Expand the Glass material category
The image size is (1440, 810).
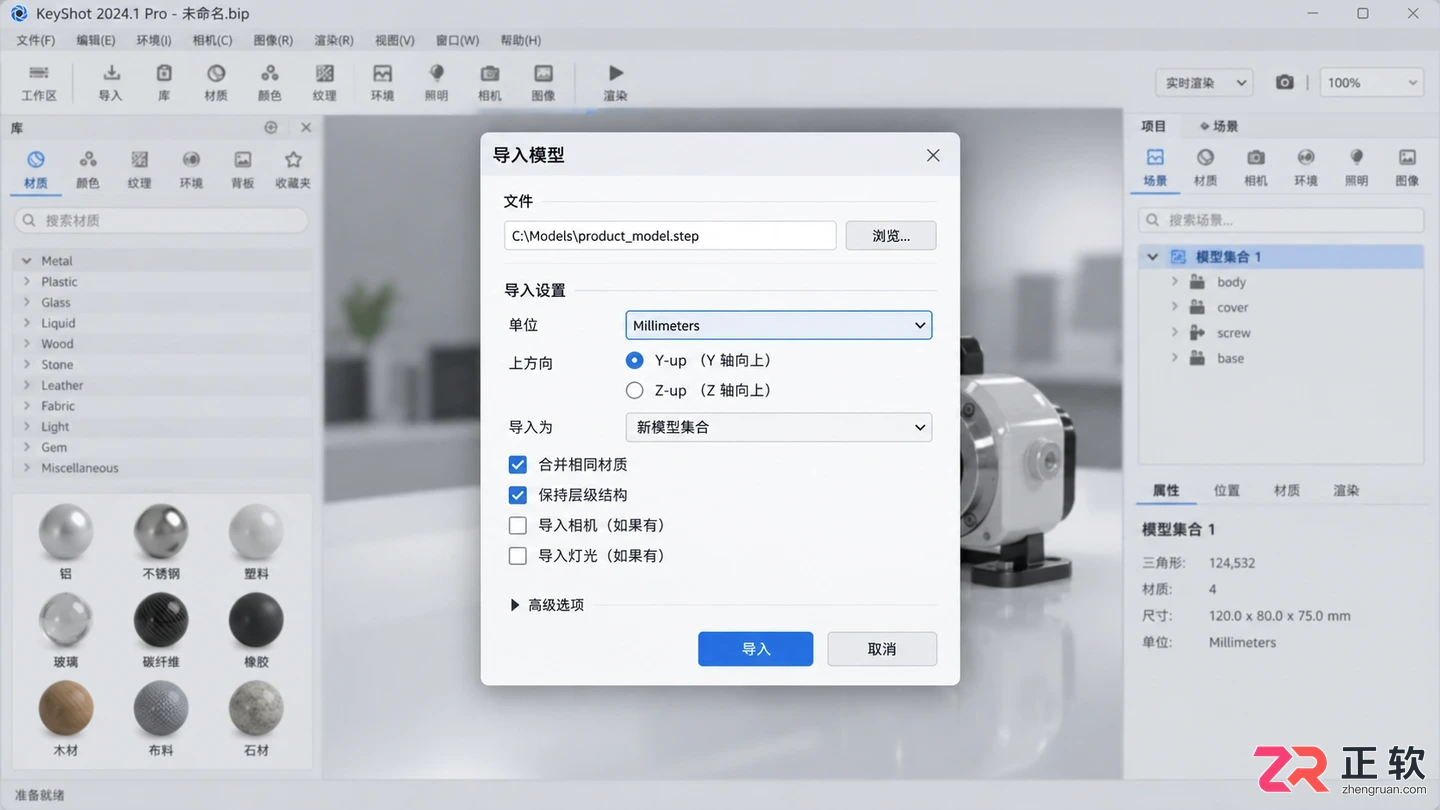pyautogui.click(x=26, y=302)
